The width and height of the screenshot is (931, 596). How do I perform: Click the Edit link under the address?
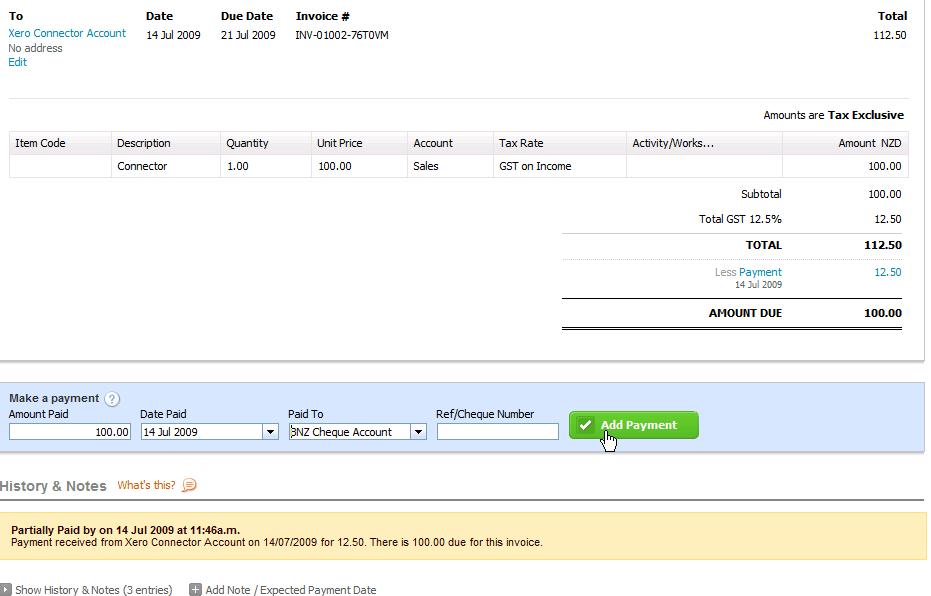pyautogui.click(x=17, y=62)
